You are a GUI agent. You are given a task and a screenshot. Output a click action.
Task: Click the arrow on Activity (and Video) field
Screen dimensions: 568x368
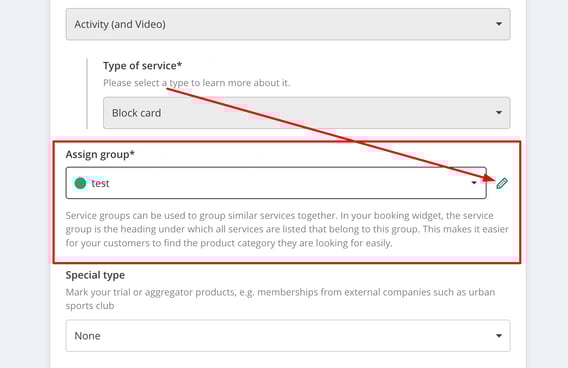(499, 24)
